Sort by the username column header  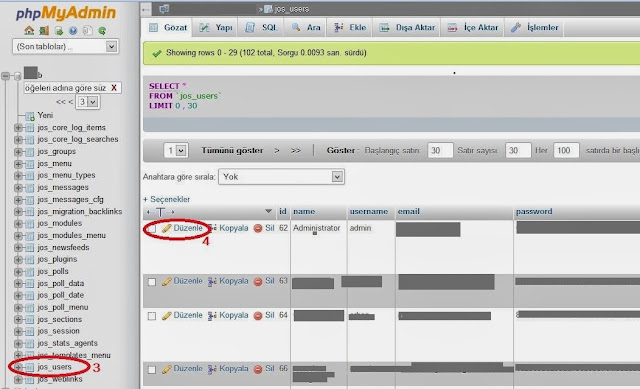(x=369, y=211)
